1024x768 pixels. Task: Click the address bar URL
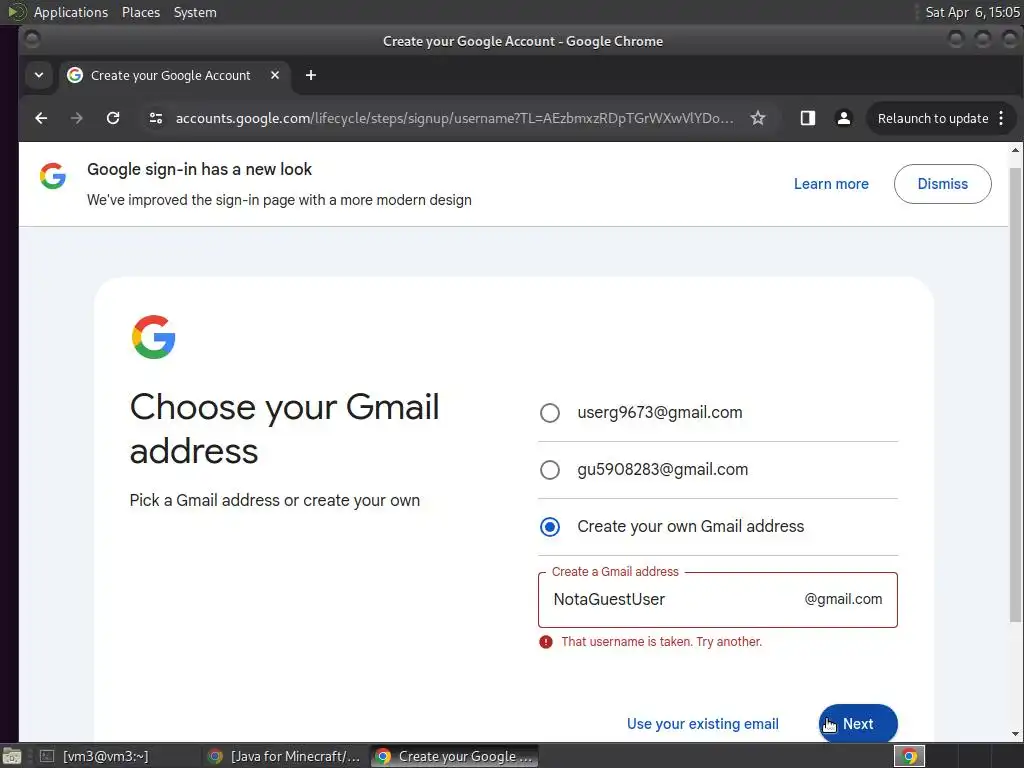click(455, 118)
